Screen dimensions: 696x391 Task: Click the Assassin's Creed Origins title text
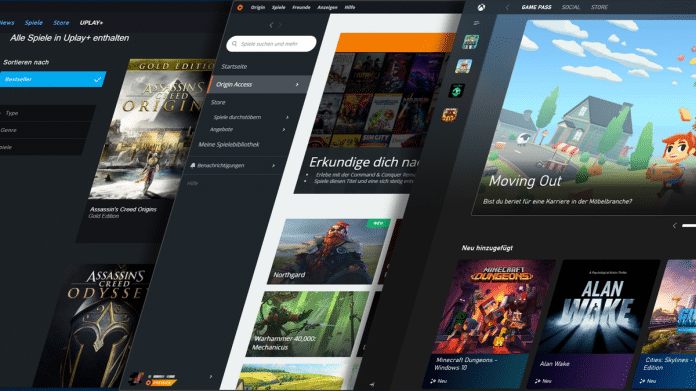point(123,209)
